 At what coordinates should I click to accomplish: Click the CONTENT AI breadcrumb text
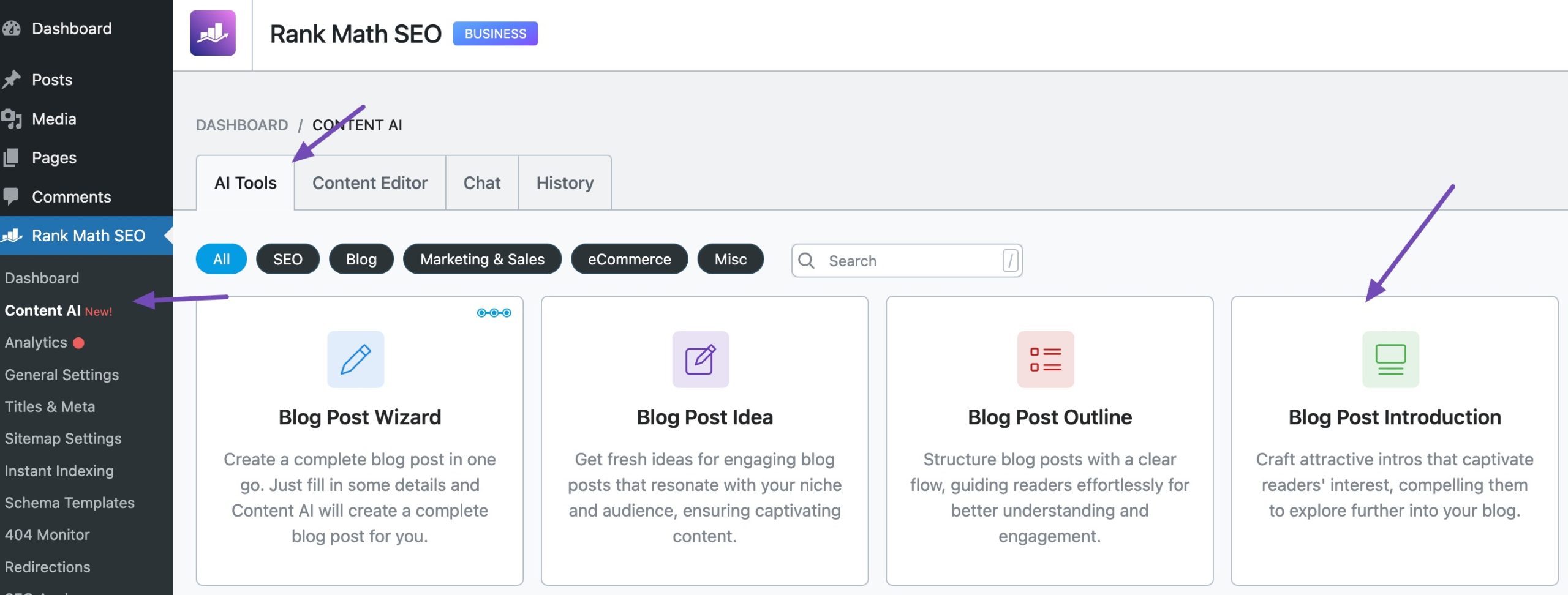357,125
